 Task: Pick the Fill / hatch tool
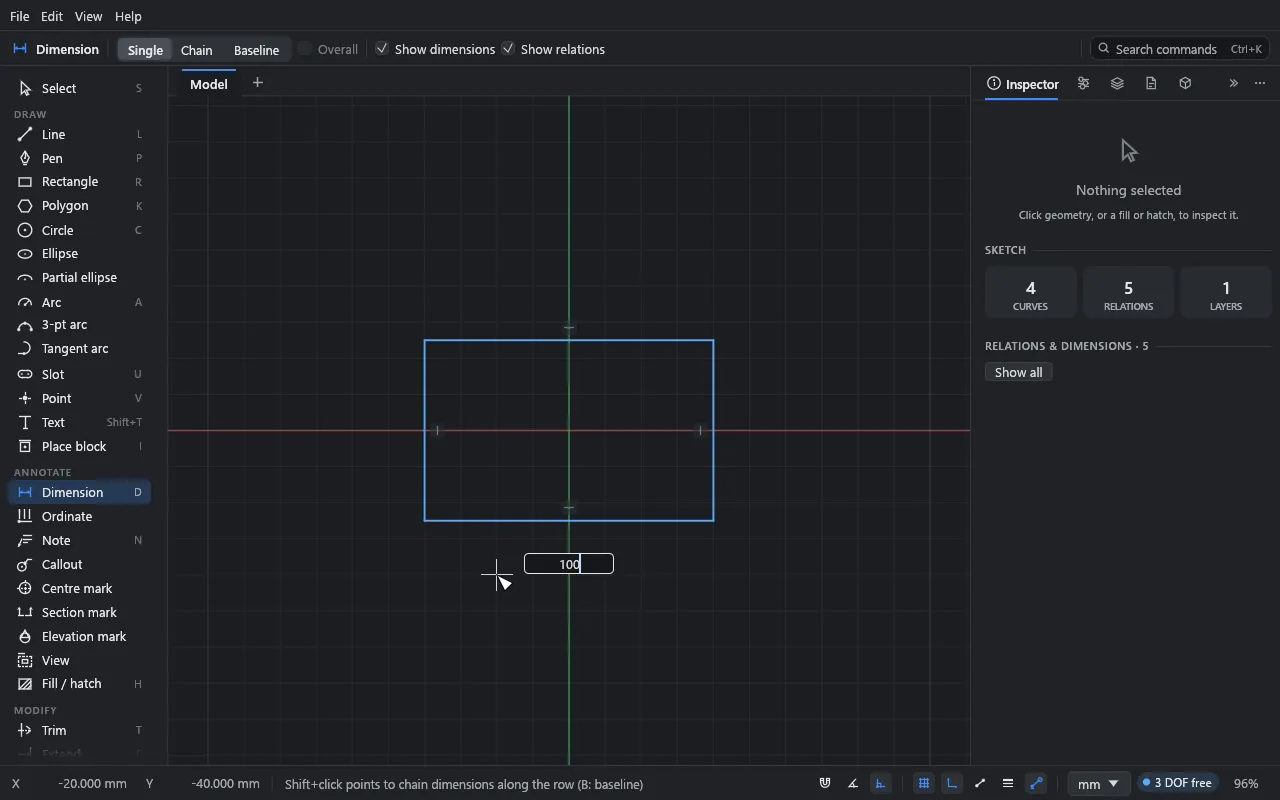point(80,684)
